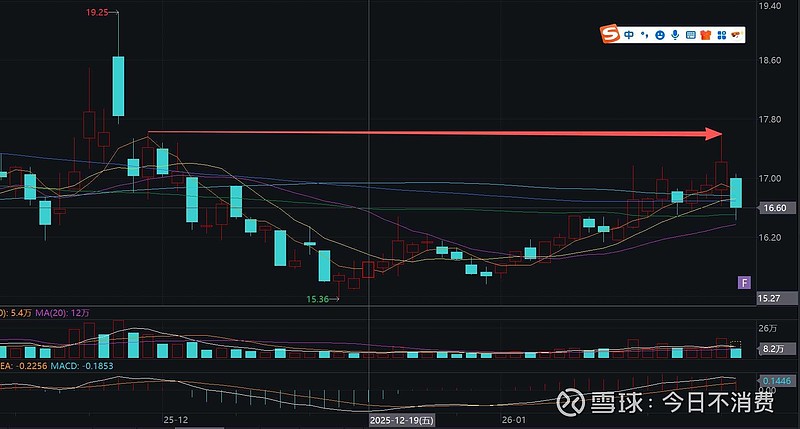Viewport: 800px width, 429px height.
Task: Click the Sogou avatar icon at toolbar end
Action: coord(736,35)
